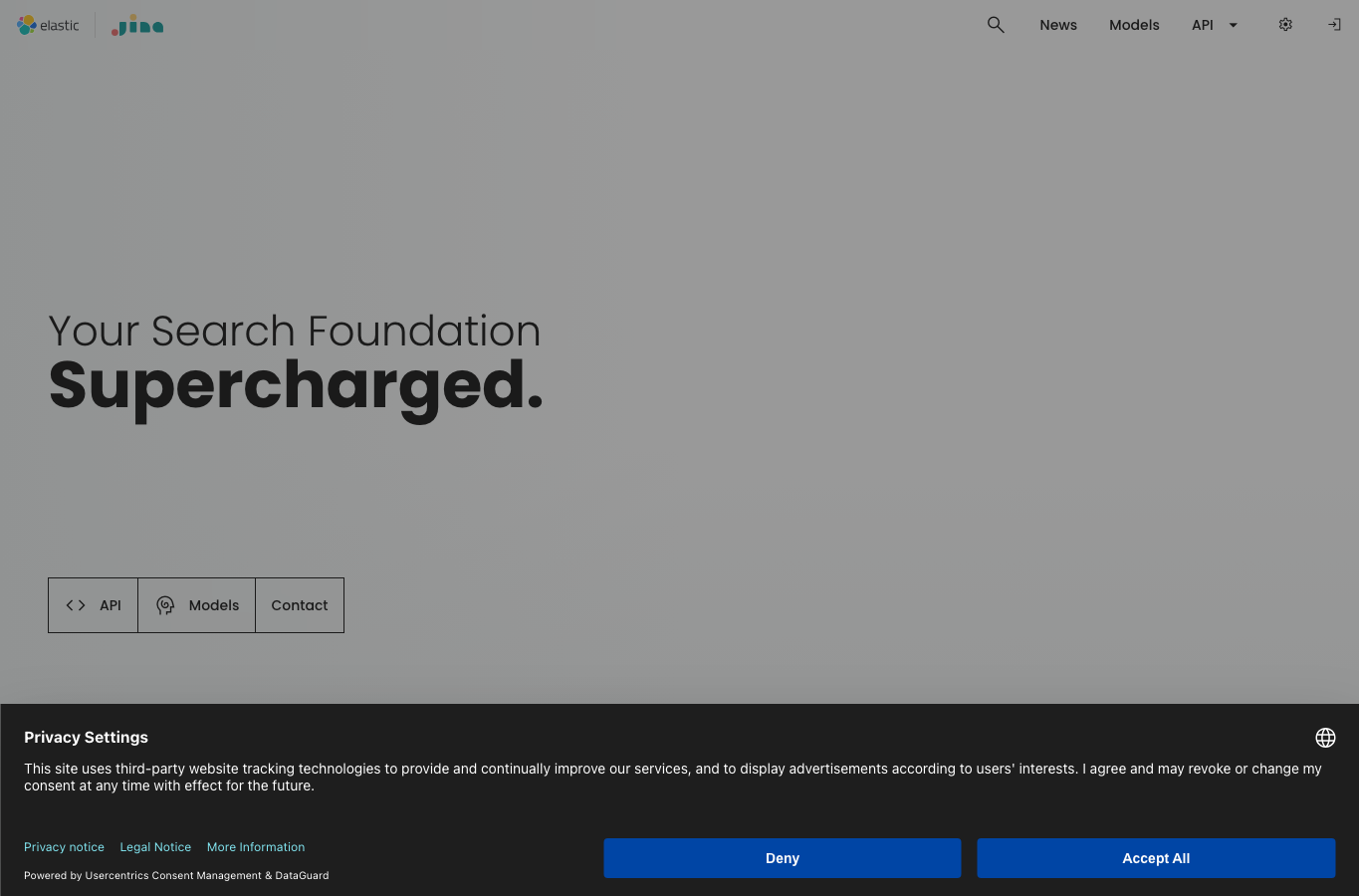
Task: Click the Elastic logo in header
Action: coord(48,25)
